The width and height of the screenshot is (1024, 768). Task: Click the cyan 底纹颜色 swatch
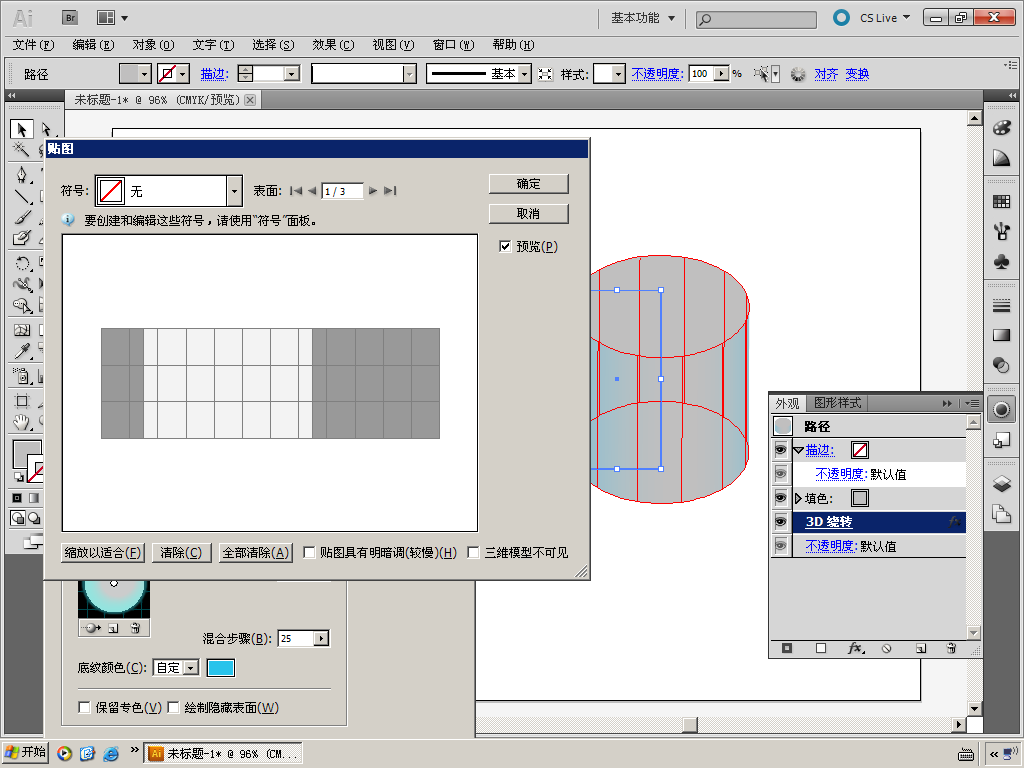(x=221, y=667)
